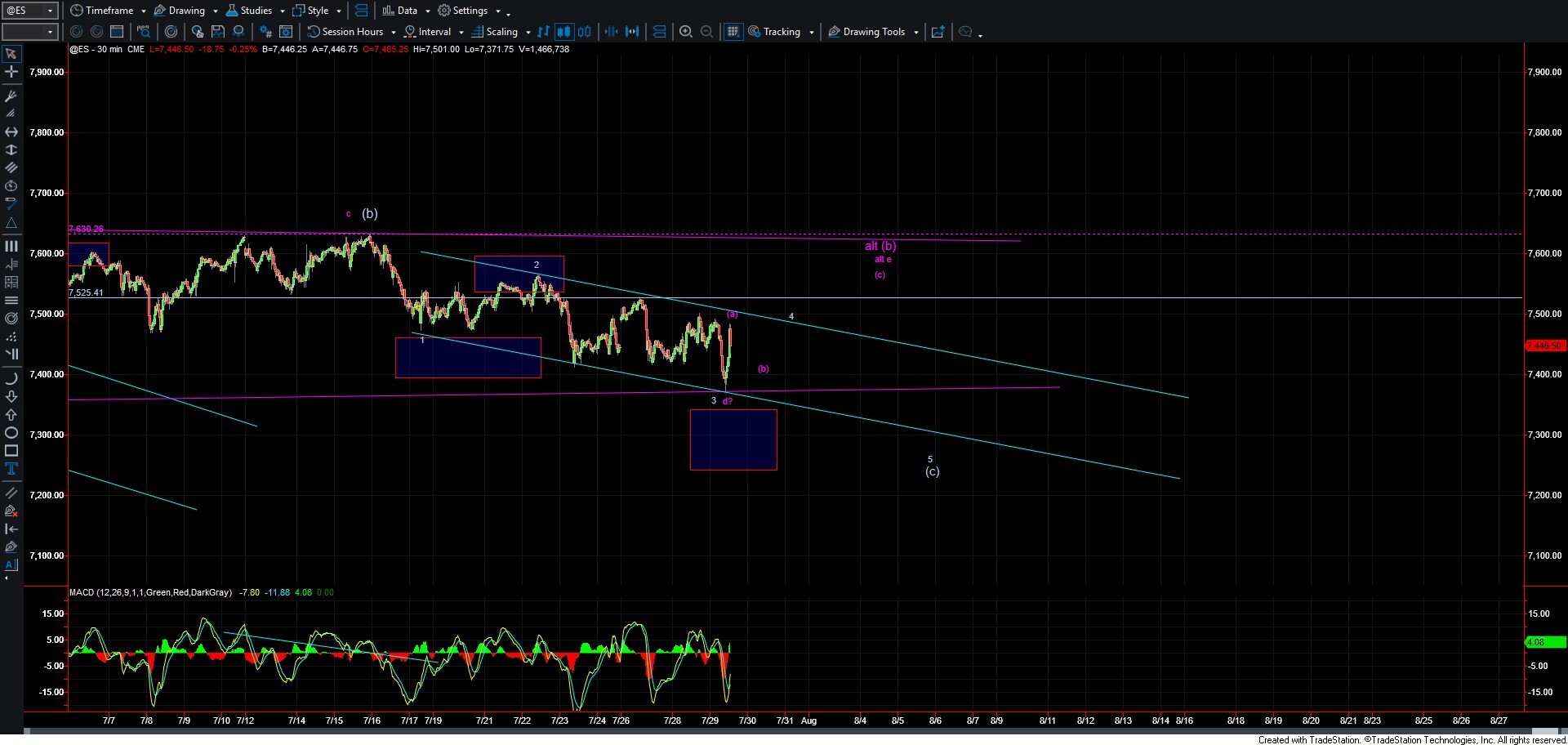Open the Settings menu

click(x=463, y=11)
